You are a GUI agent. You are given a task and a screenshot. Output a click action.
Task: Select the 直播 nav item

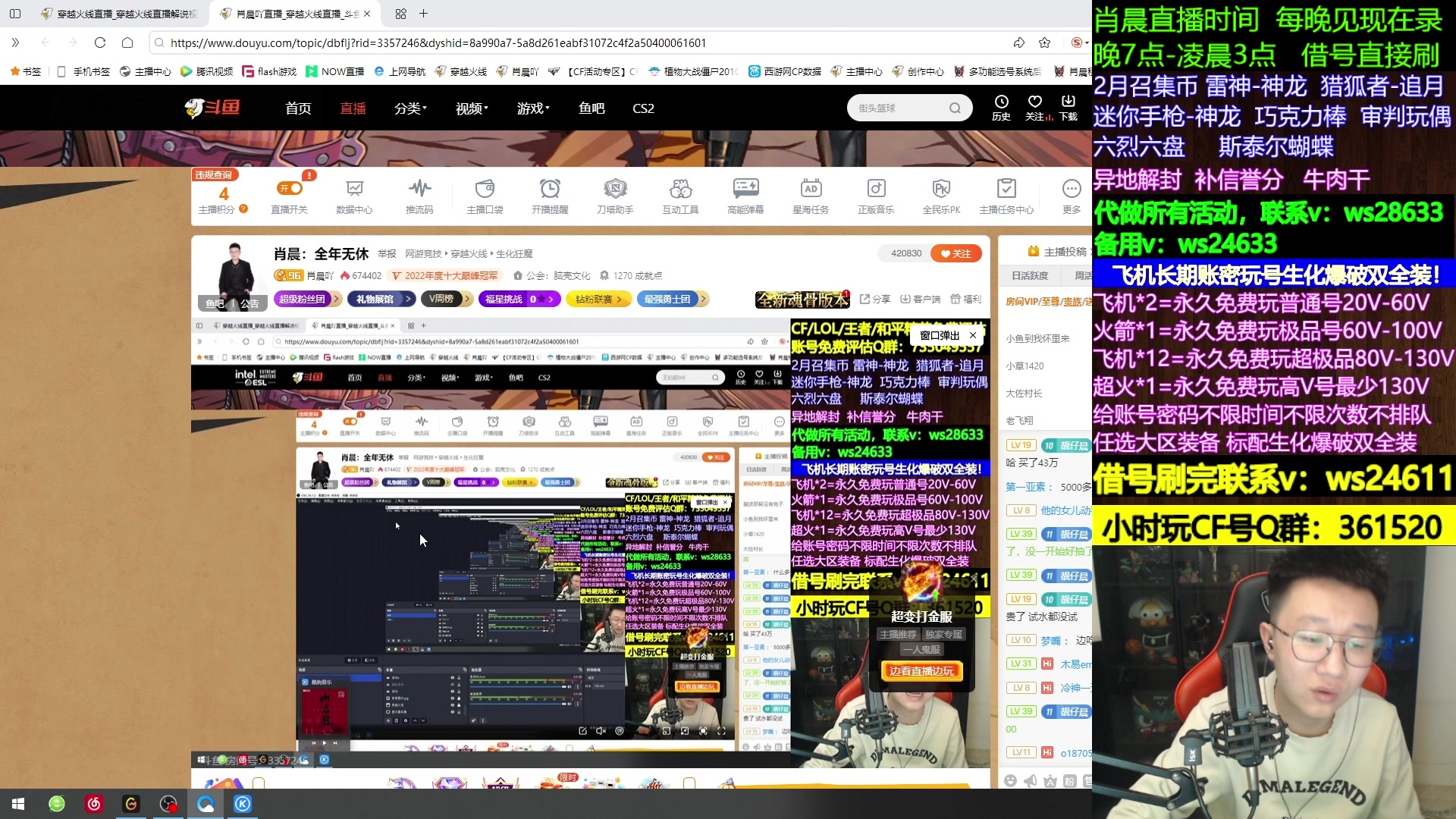pyautogui.click(x=353, y=108)
